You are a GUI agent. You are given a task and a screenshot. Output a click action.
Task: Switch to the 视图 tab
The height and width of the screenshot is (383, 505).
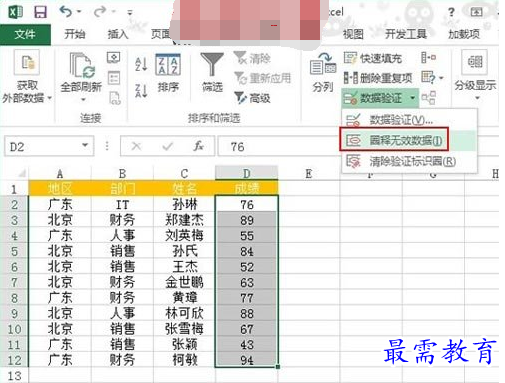[353, 34]
